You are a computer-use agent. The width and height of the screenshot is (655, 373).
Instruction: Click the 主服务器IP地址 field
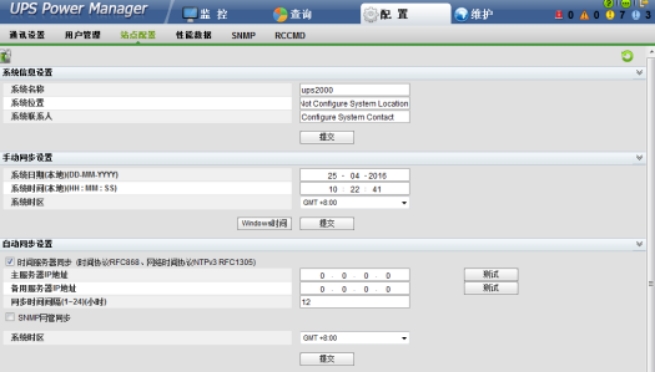pyautogui.click(x=354, y=275)
